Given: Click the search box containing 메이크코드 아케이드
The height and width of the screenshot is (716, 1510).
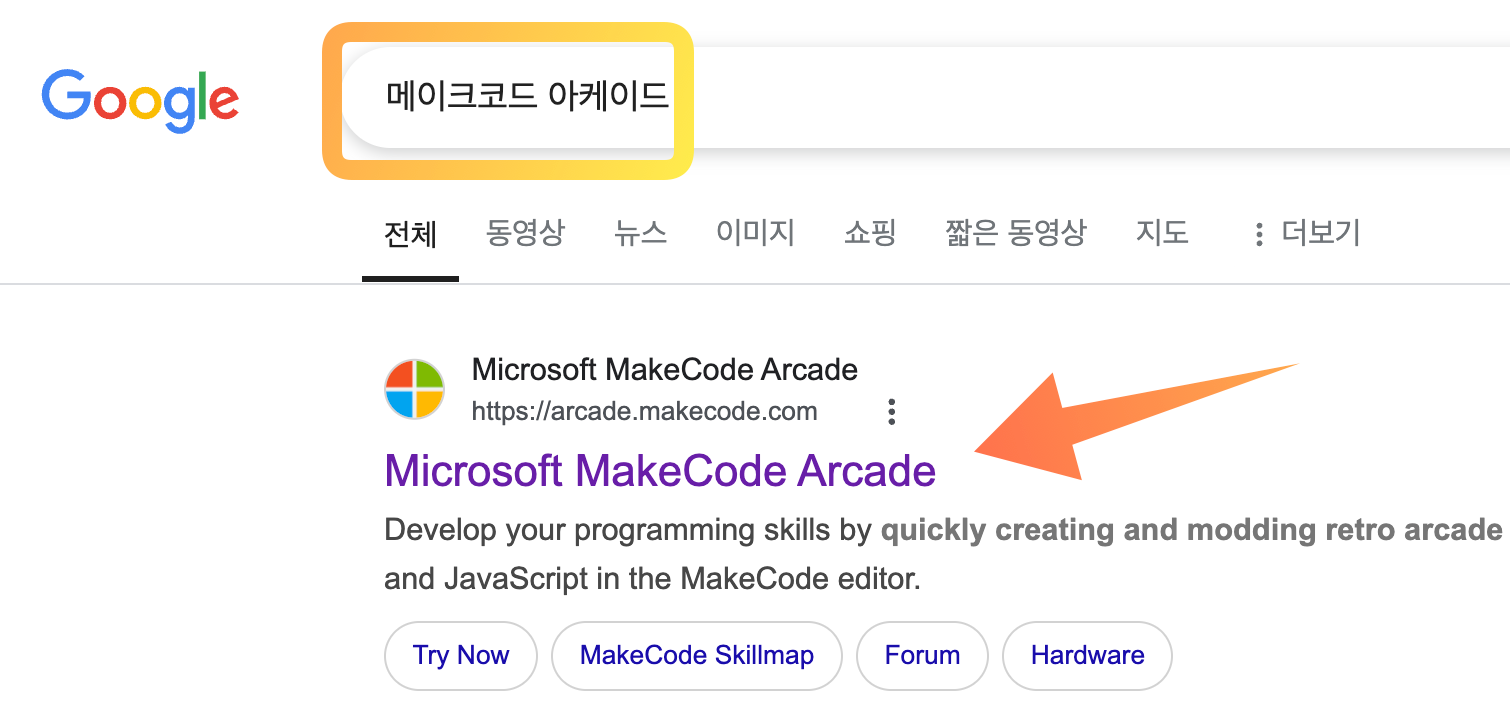Looking at the screenshot, I should point(925,97).
